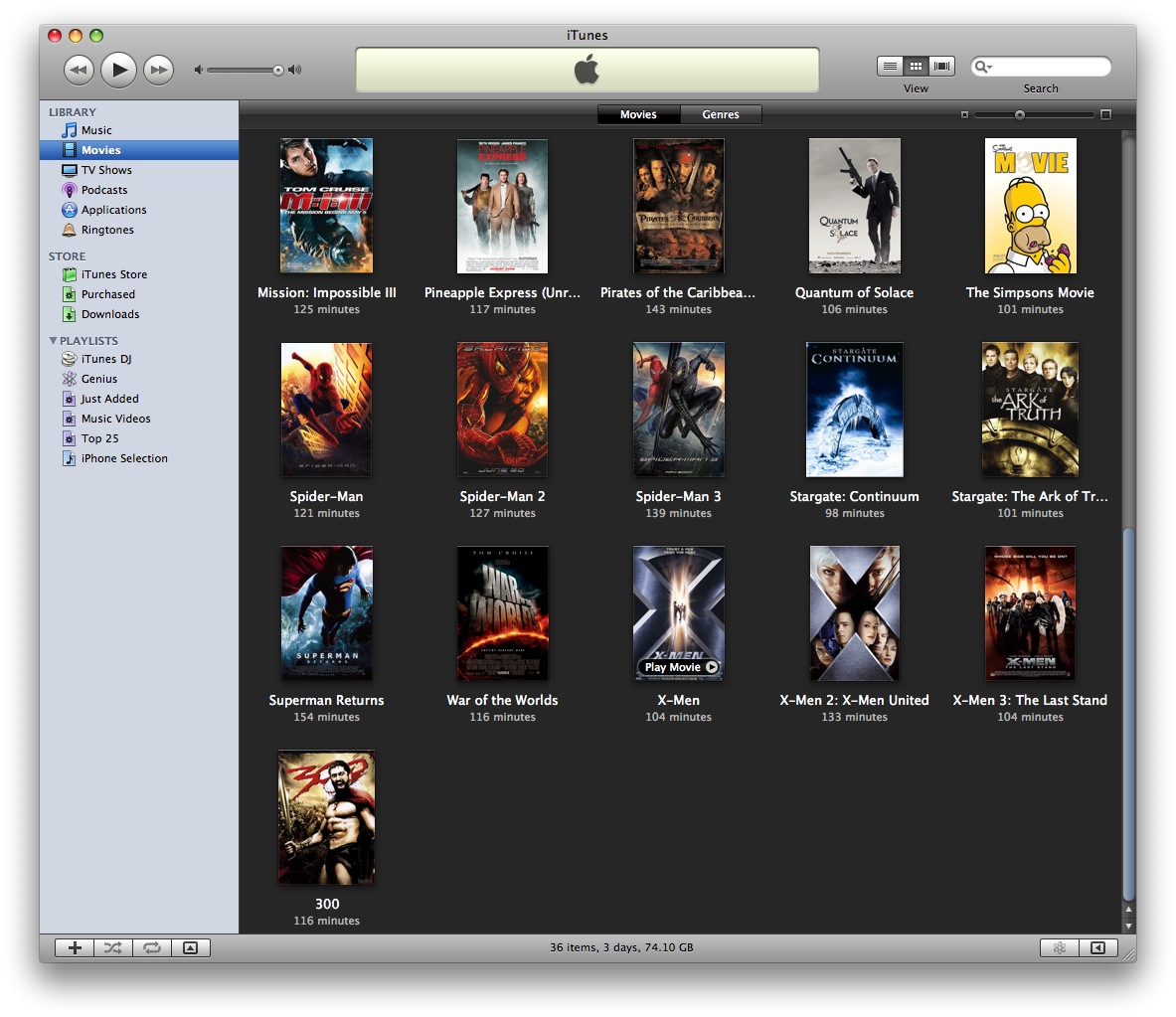Select the Genres tab

(721, 114)
